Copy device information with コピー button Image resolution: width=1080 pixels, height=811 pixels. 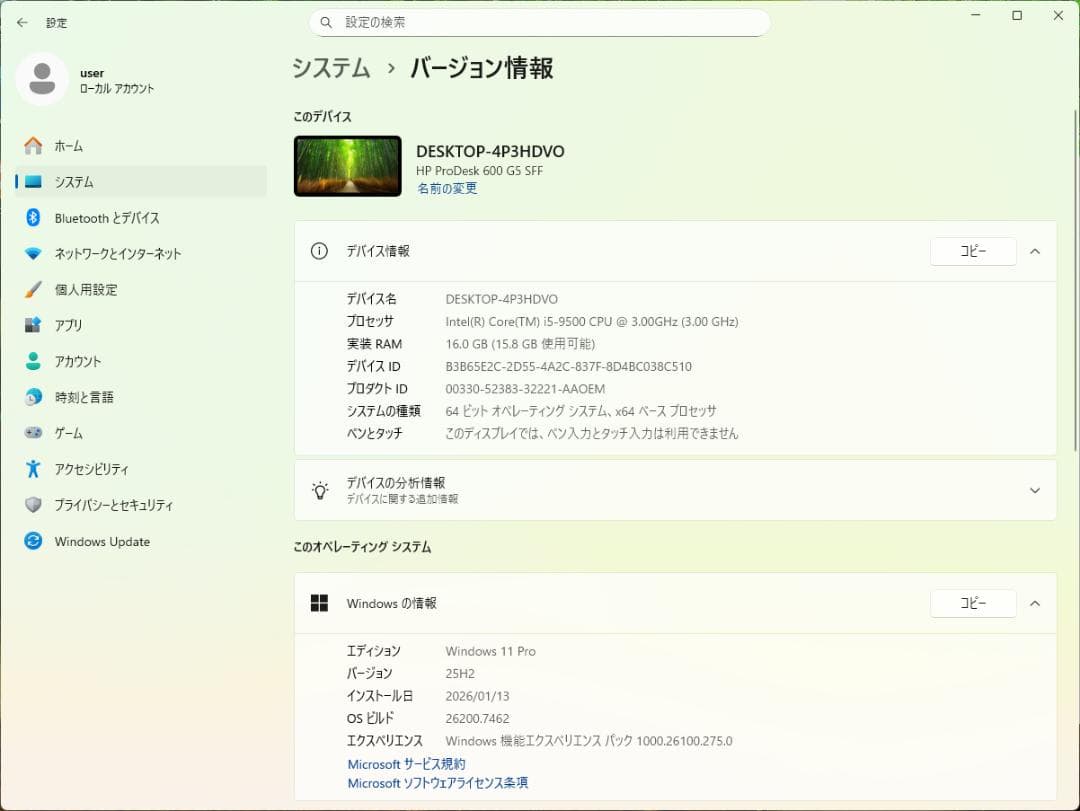point(972,251)
